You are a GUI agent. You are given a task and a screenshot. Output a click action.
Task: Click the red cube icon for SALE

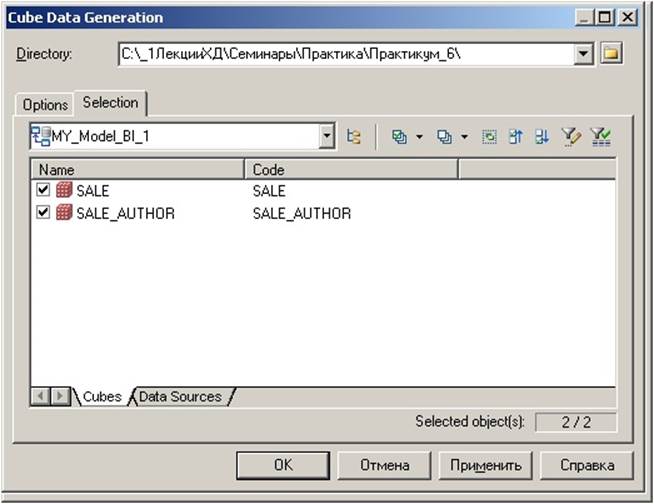(64, 190)
